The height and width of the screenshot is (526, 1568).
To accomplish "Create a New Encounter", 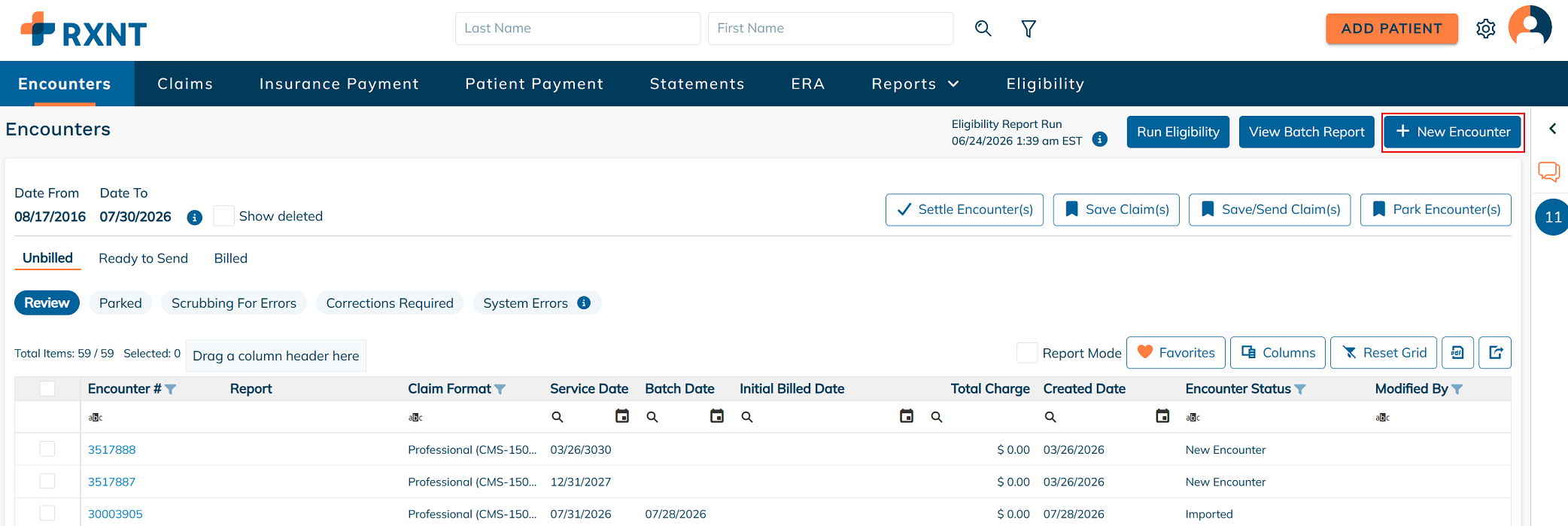I will click(1452, 132).
